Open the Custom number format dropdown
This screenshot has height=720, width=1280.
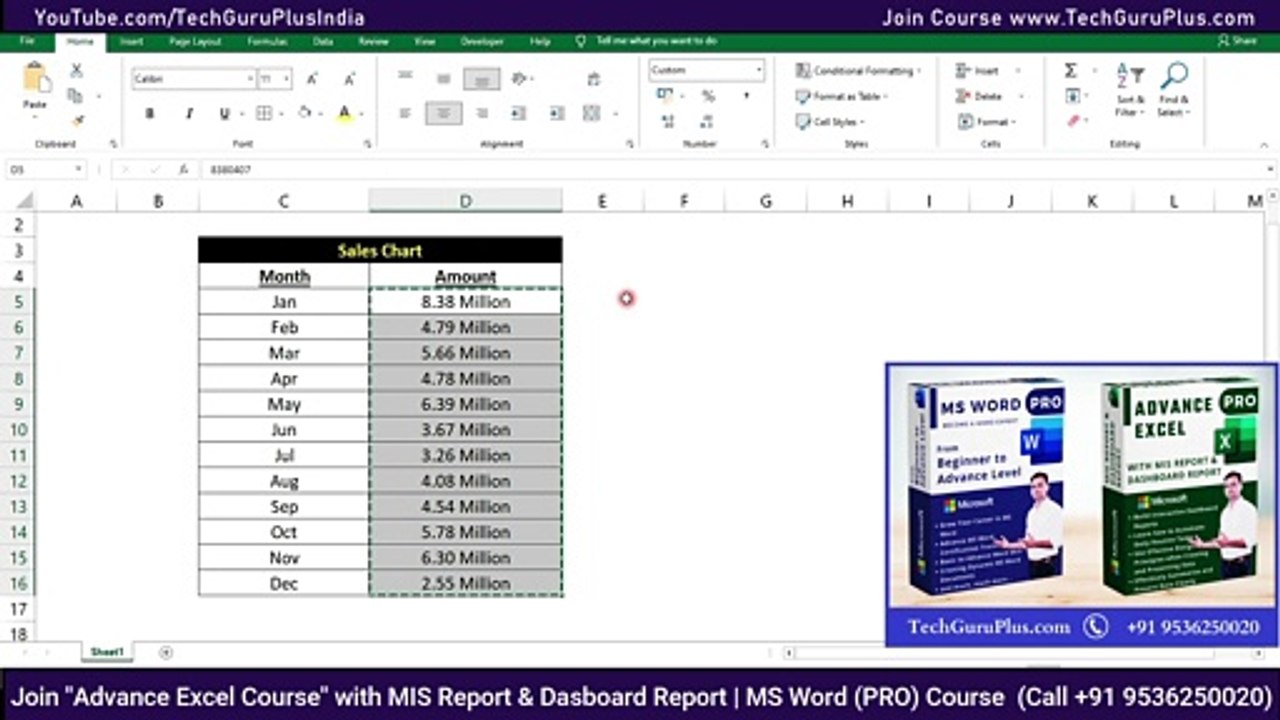point(759,70)
